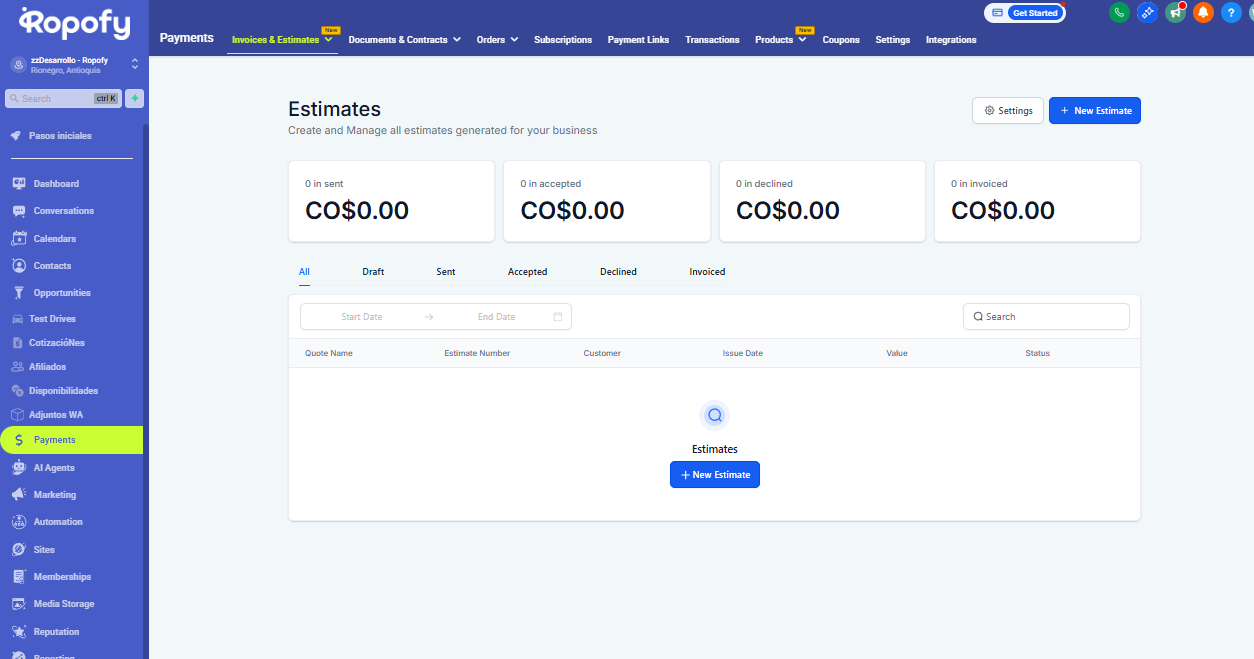1254x659 pixels.
Task: Switch to the Draft tab
Action: [373, 272]
